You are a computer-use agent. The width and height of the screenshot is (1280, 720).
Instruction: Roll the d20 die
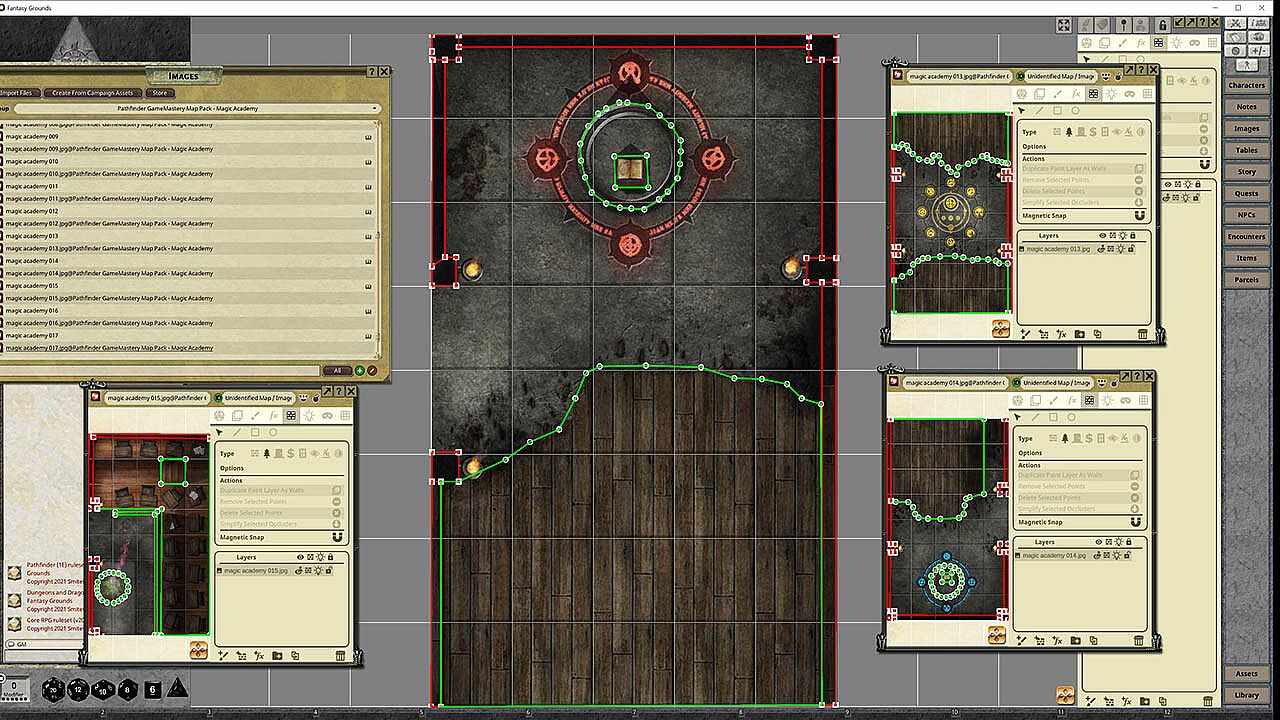coord(52,689)
